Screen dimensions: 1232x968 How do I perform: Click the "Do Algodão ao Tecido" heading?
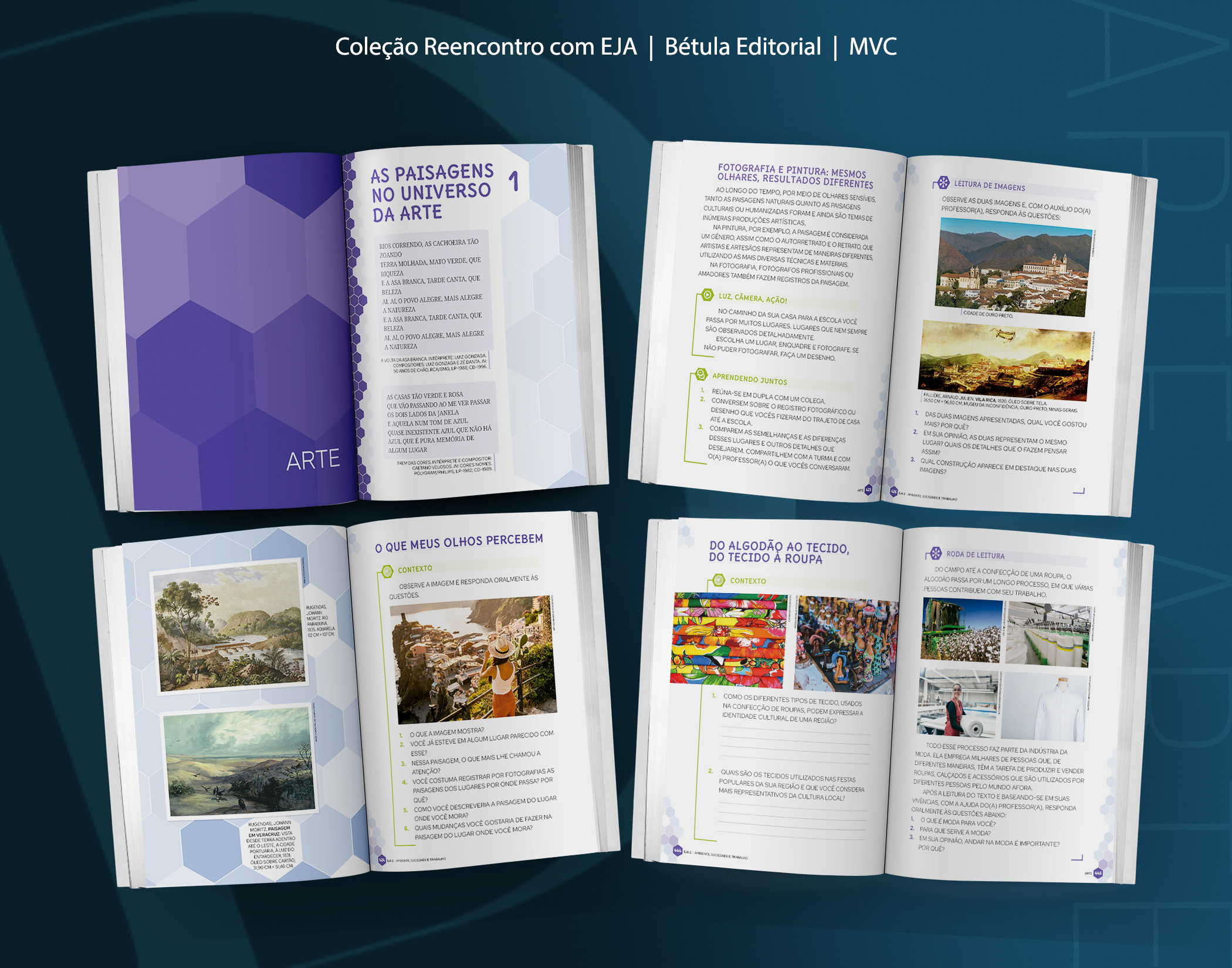coord(779,552)
